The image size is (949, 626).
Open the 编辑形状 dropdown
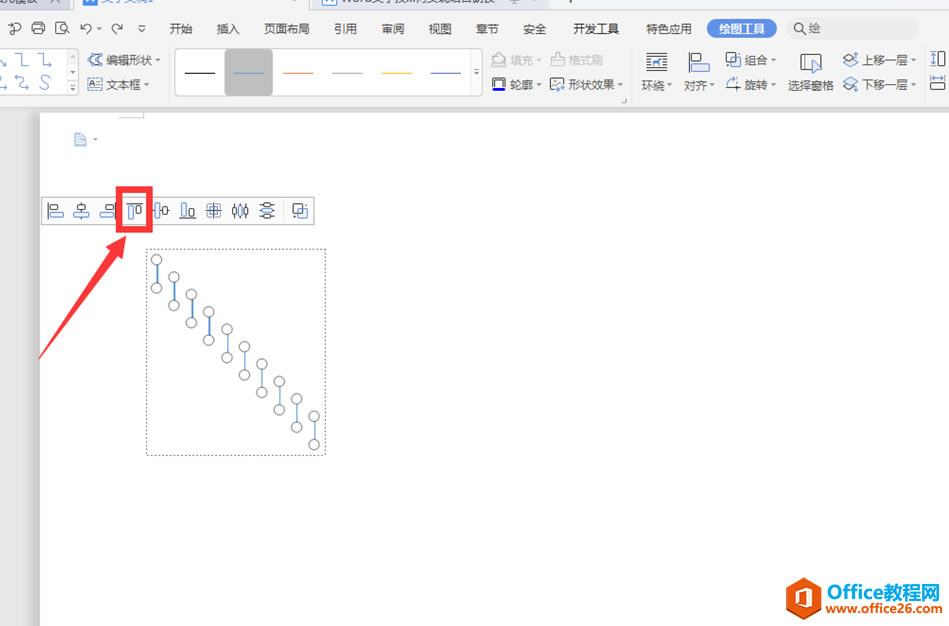coord(124,60)
